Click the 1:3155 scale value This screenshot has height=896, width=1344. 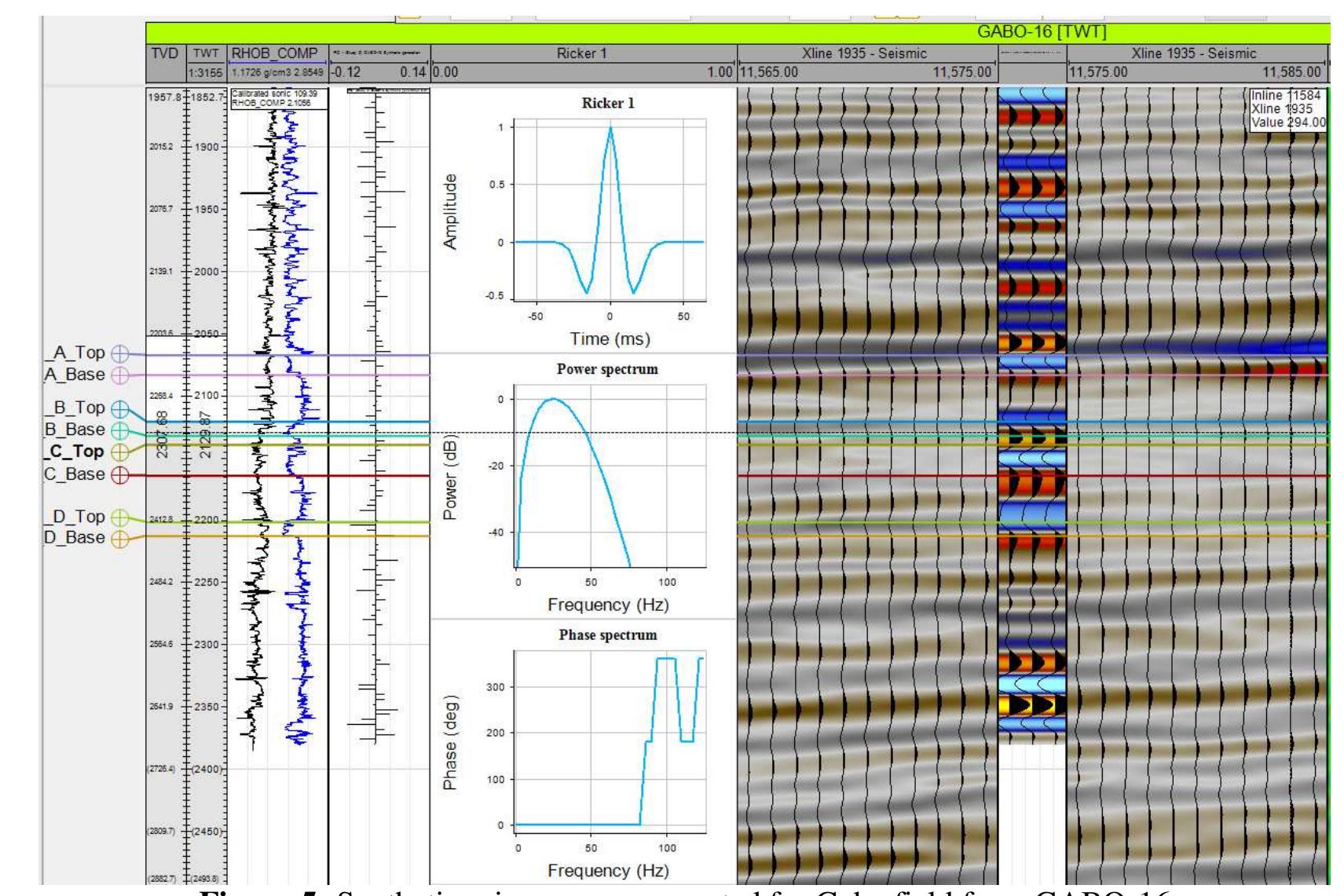pyautogui.click(x=207, y=72)
